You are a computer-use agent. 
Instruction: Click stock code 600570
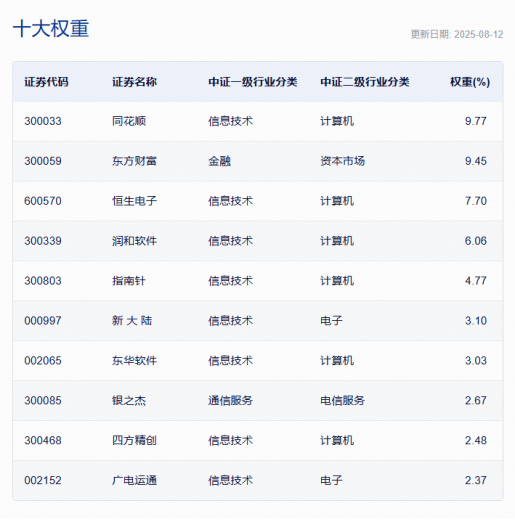coord(43,201)
